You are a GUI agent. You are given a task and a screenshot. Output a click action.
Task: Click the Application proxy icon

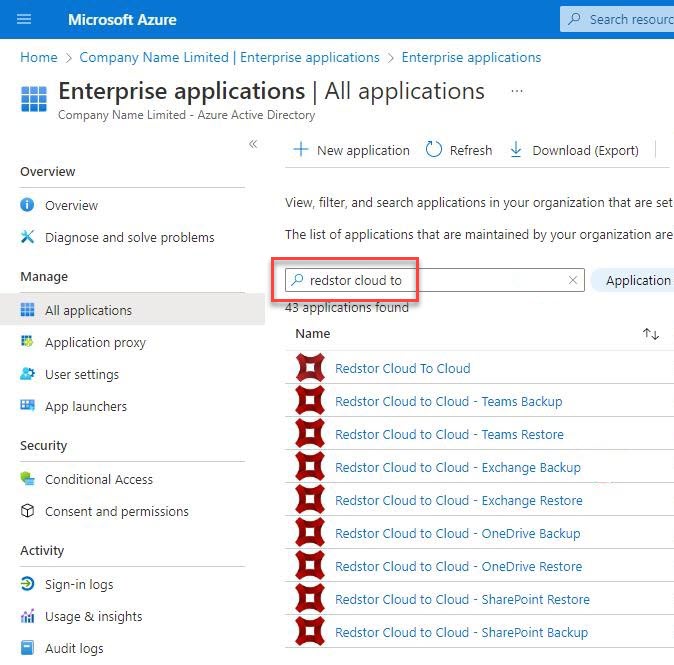pos(27,342)
